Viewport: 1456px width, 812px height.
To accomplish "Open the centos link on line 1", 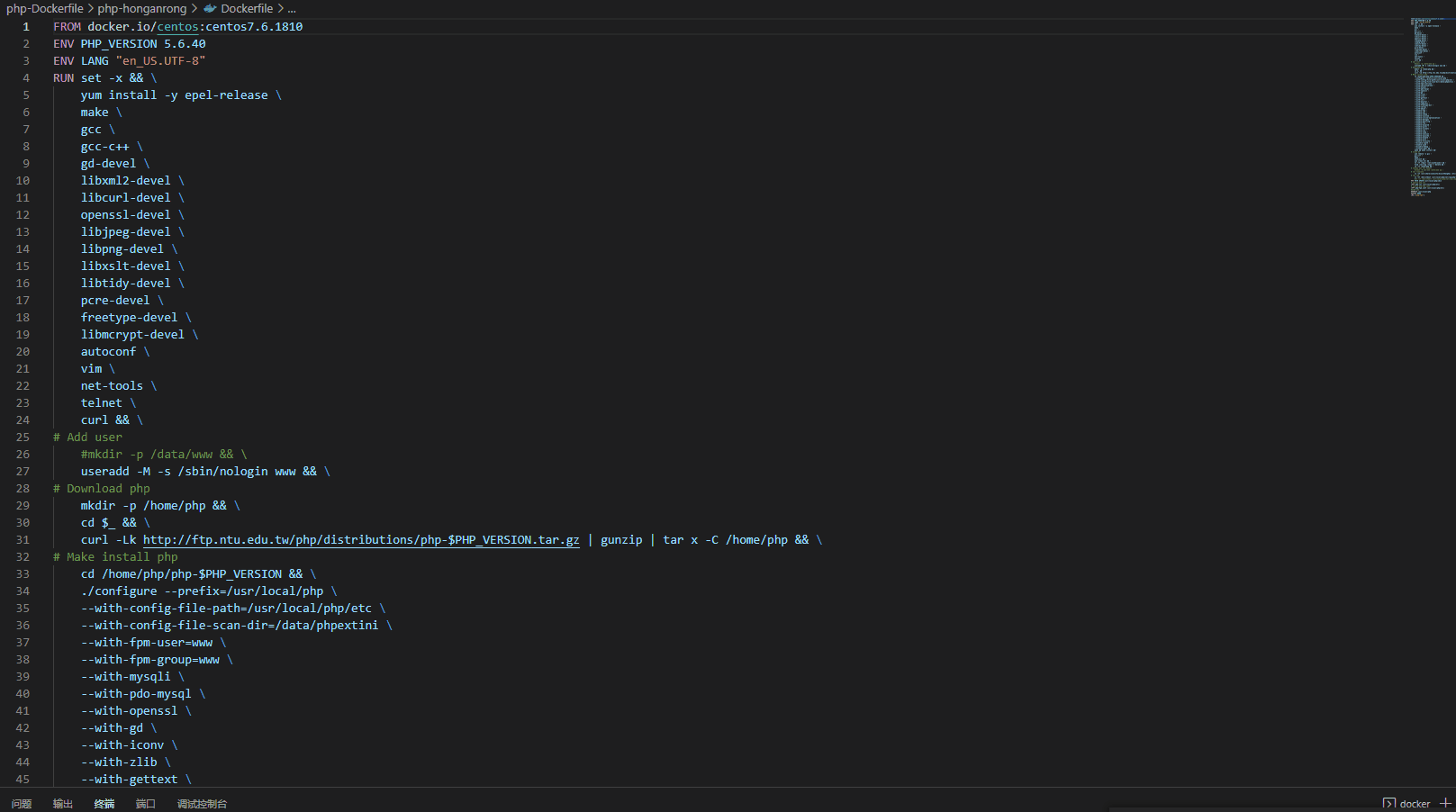I will [x=176, y=26].
